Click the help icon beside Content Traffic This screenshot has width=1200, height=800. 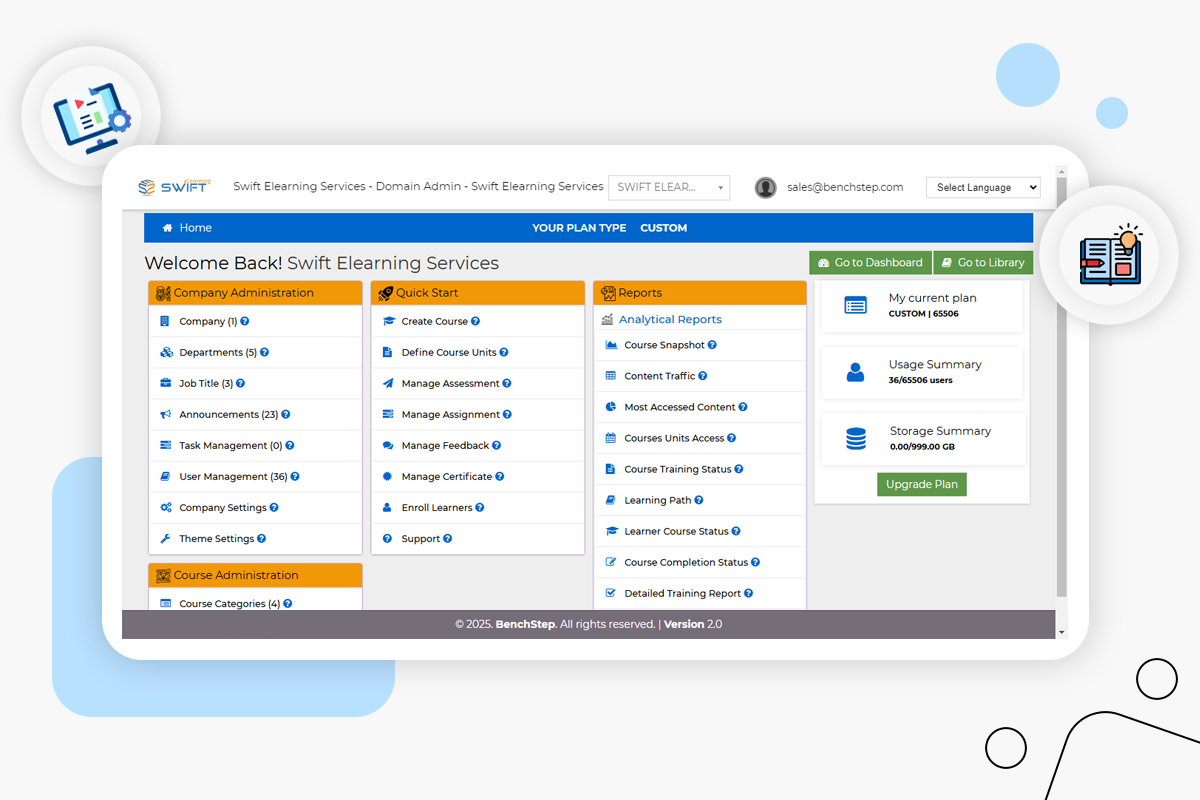click(703, 377)
